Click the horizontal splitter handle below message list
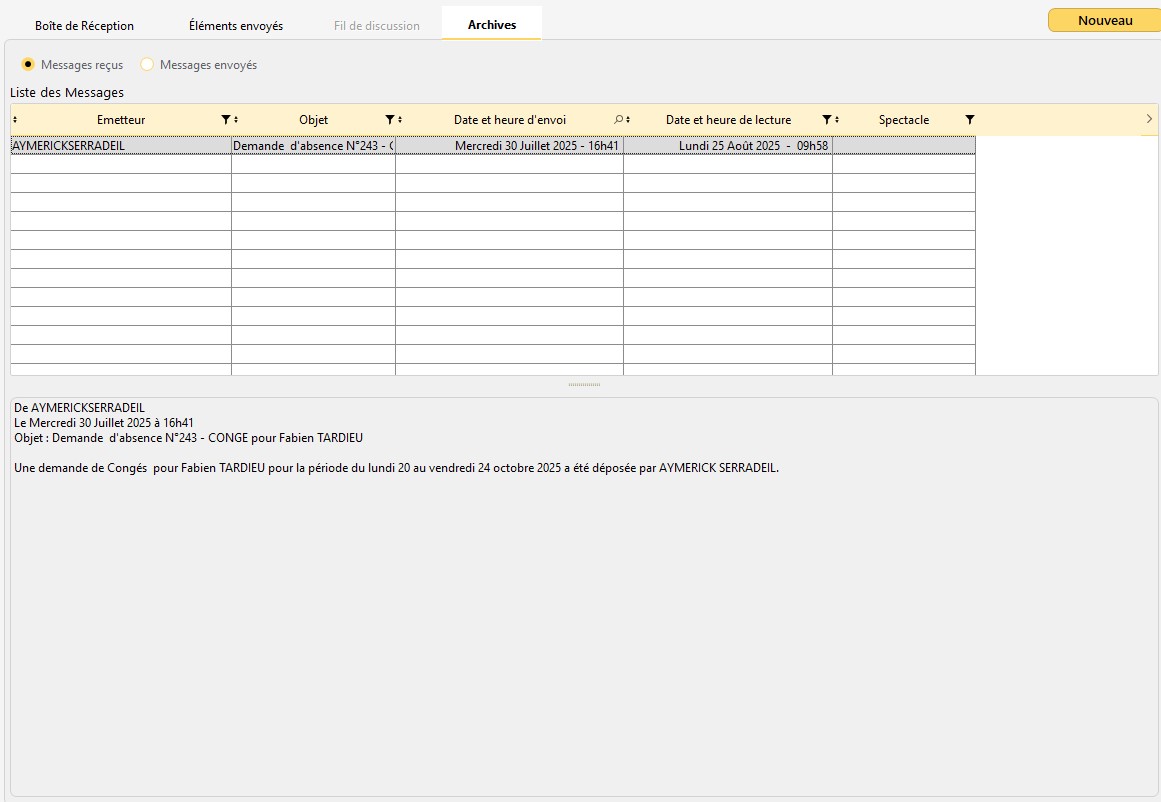 pyautogui.click(x=584, y=385)
